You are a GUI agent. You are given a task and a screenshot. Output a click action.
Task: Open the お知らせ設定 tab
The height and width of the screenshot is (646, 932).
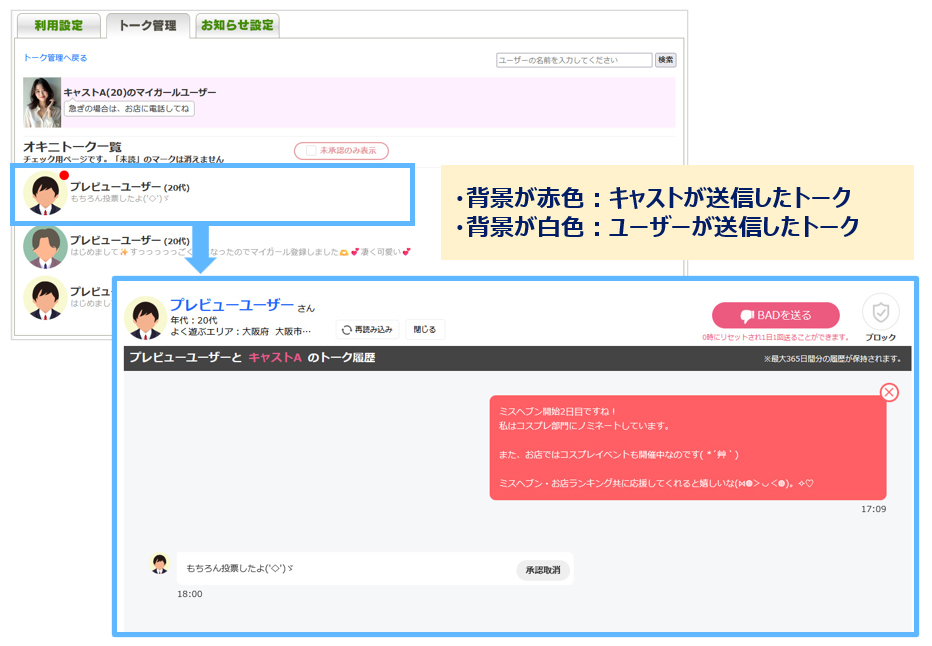[x=237, y=26]
